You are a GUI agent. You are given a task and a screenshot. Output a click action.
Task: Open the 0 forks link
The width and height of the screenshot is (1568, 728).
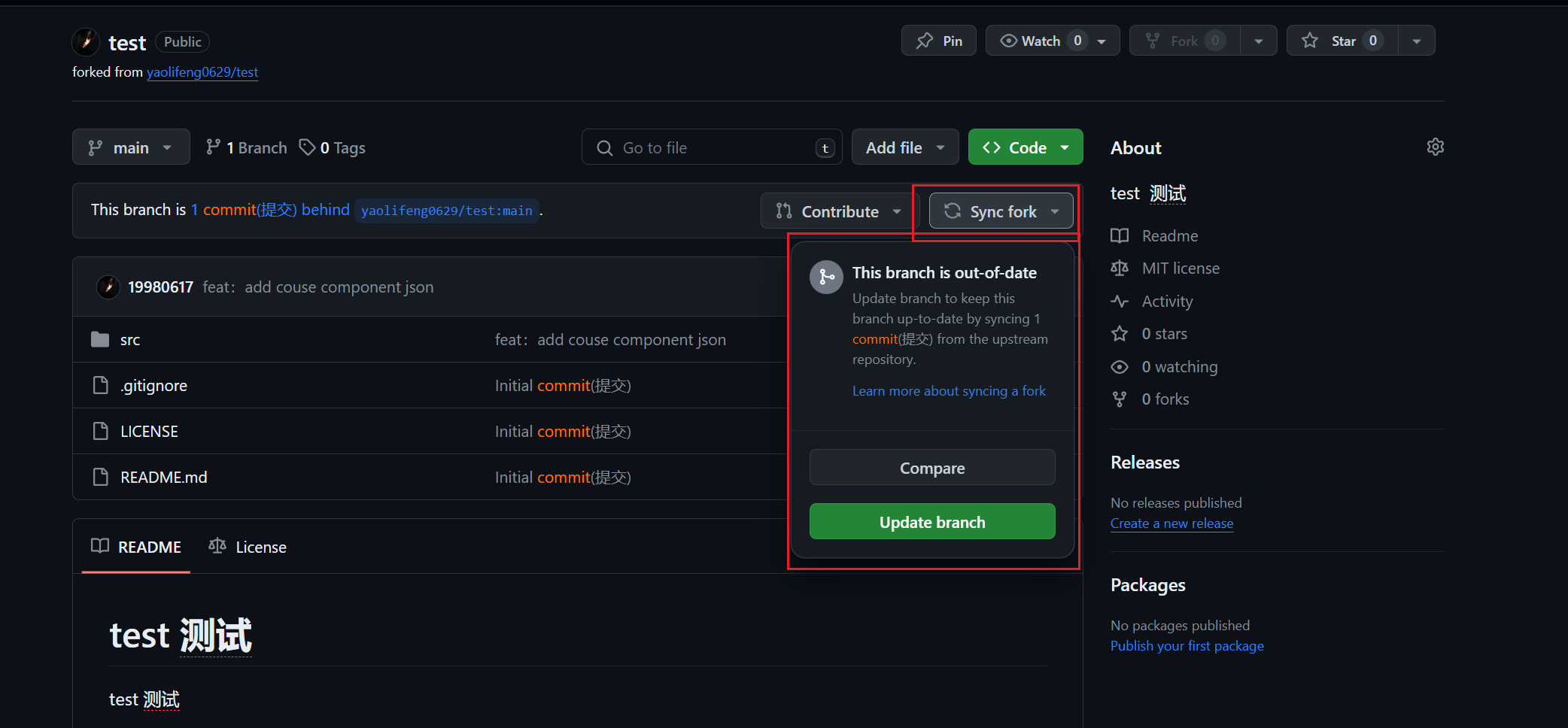(1165, 399)
